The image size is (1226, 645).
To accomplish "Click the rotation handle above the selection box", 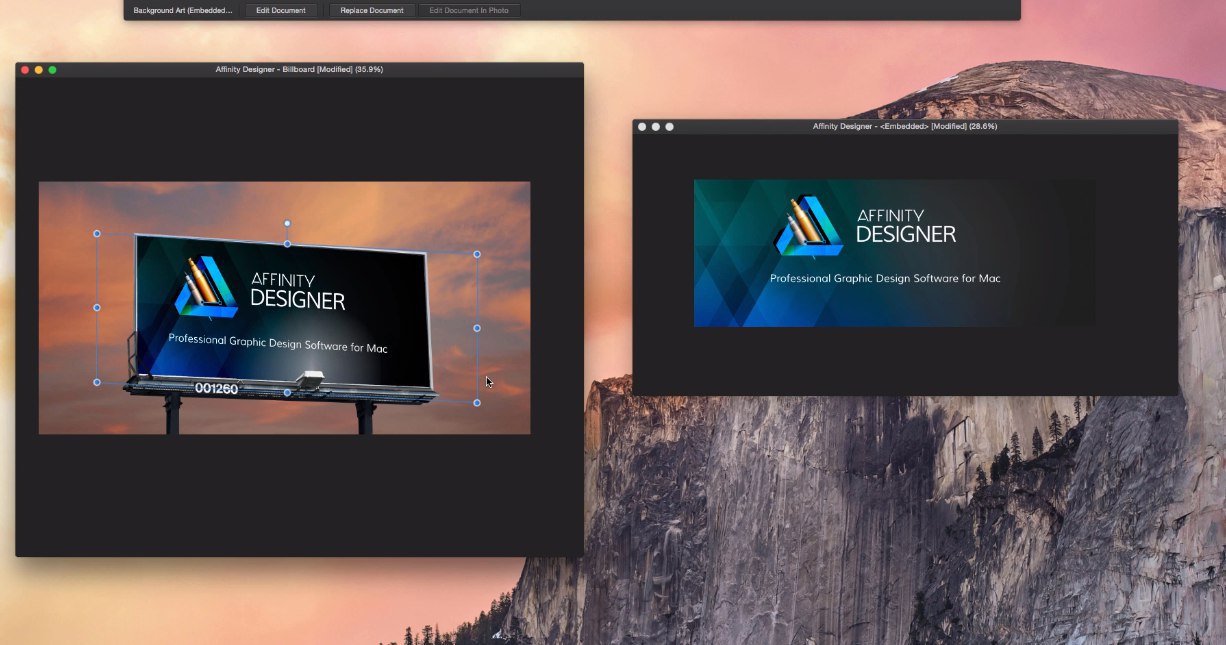I will click(287, 223).
